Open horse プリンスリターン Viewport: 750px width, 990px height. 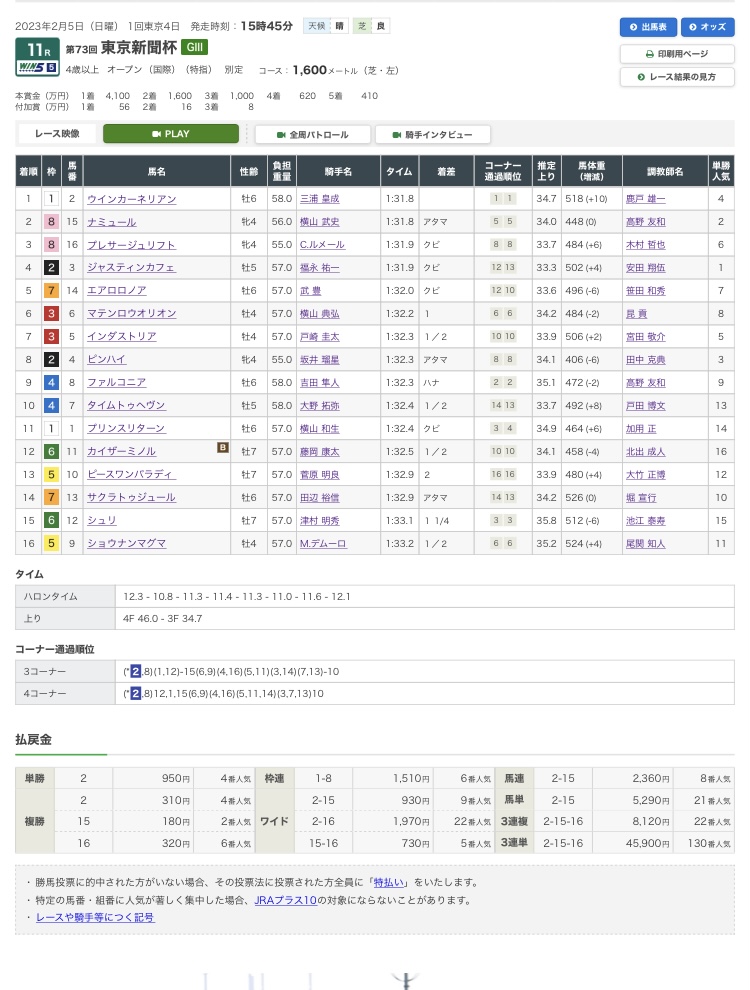coord(126,429)
